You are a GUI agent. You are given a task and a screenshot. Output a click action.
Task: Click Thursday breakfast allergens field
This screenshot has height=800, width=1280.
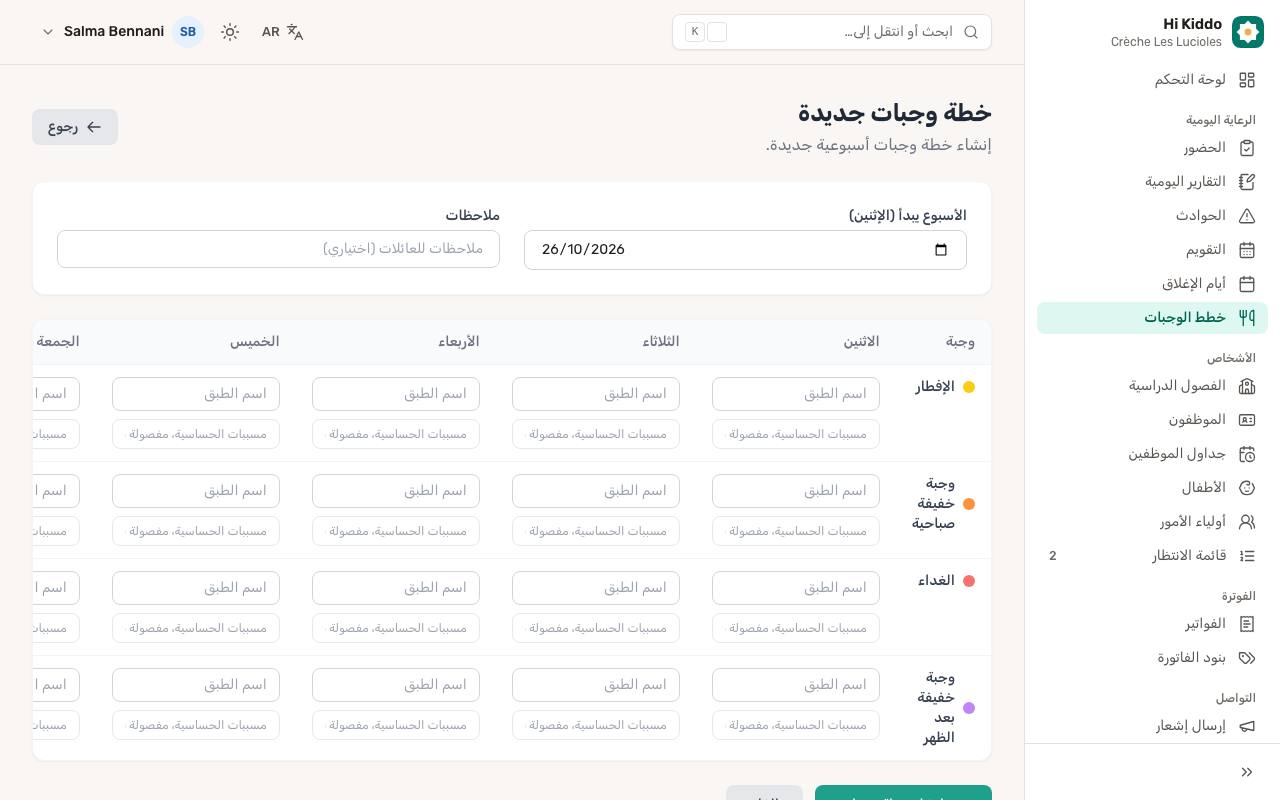(x=196, y=434)
